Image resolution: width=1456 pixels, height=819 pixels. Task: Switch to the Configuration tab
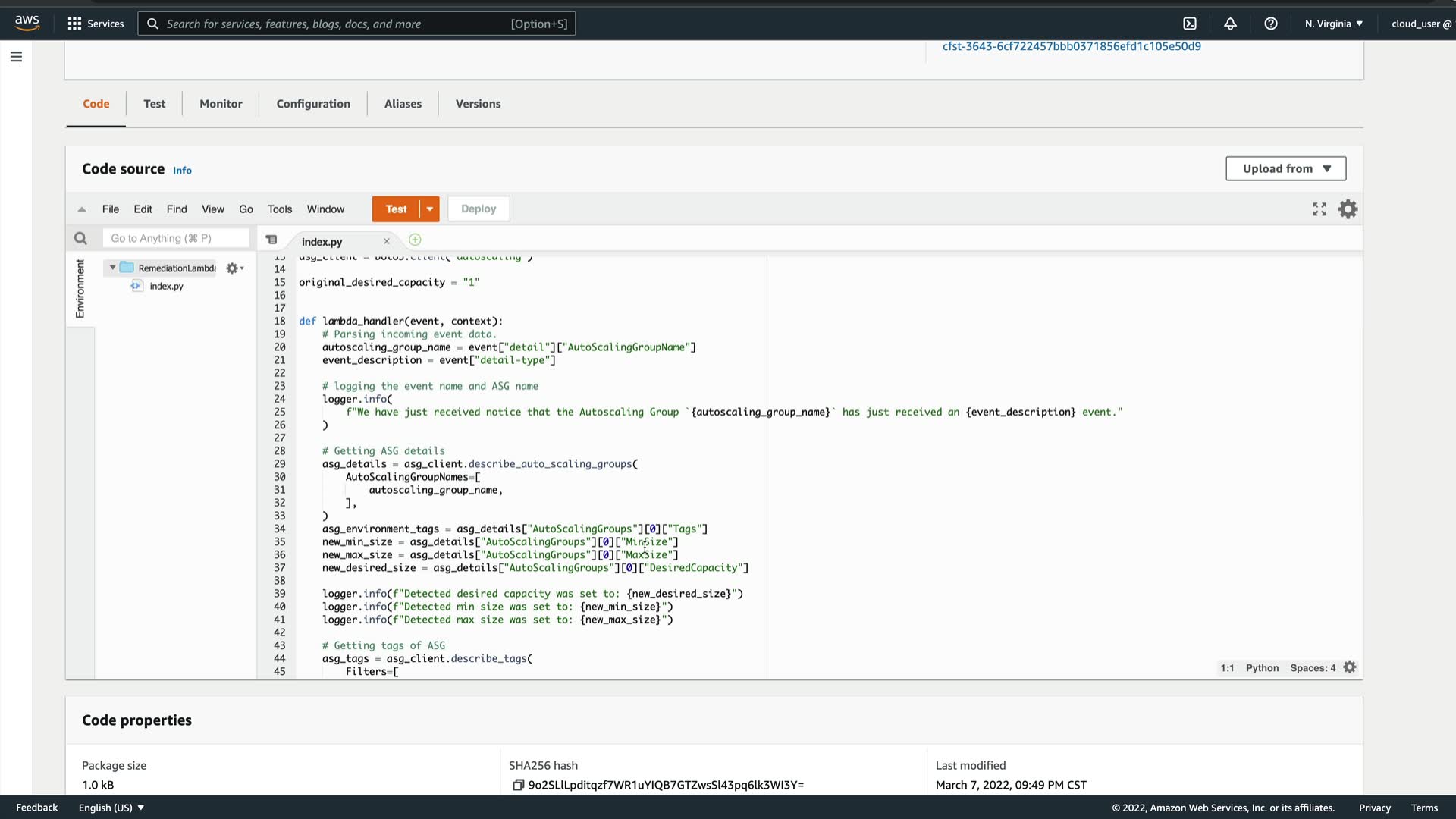point(313,104)
